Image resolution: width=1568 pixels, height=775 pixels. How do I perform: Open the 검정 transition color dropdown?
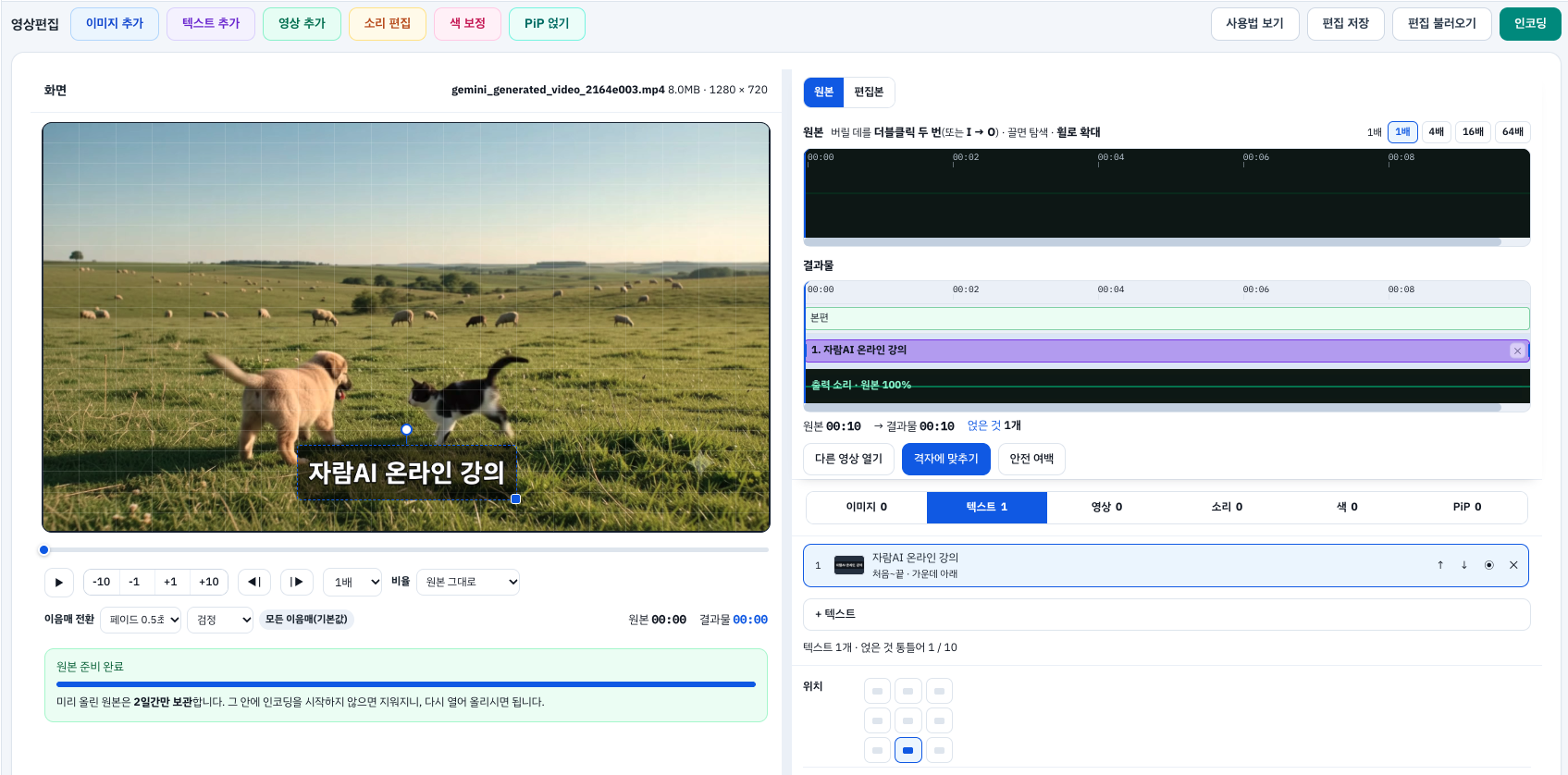(x=220, y=620)
